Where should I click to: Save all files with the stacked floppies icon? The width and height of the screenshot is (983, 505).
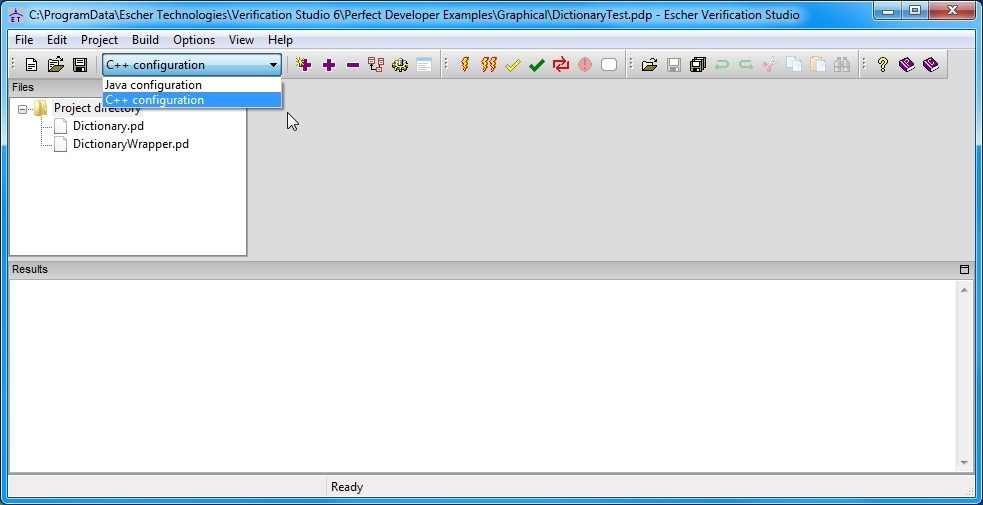click(x=698, y=65)
